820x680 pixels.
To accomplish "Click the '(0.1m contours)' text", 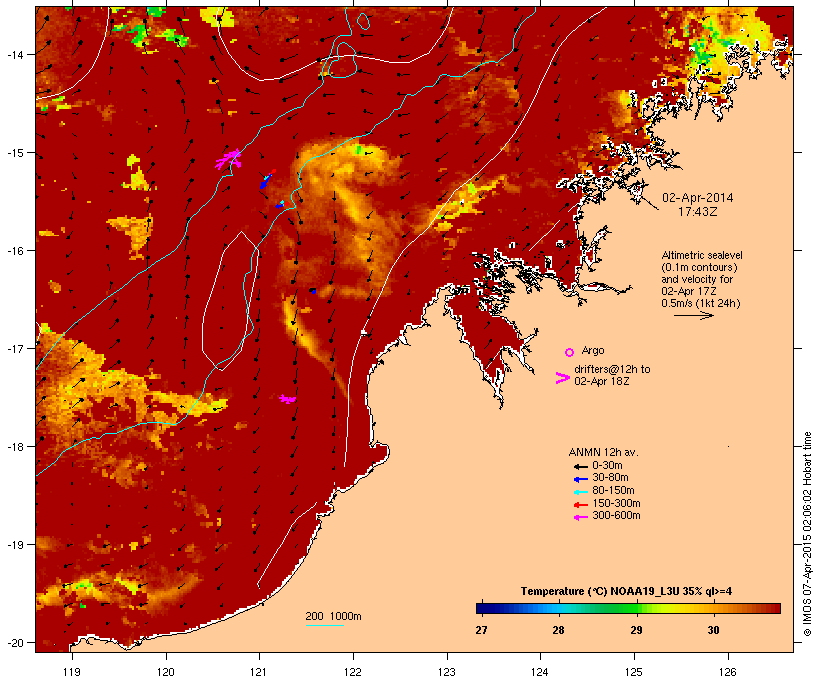I will [x=699, y=267].
